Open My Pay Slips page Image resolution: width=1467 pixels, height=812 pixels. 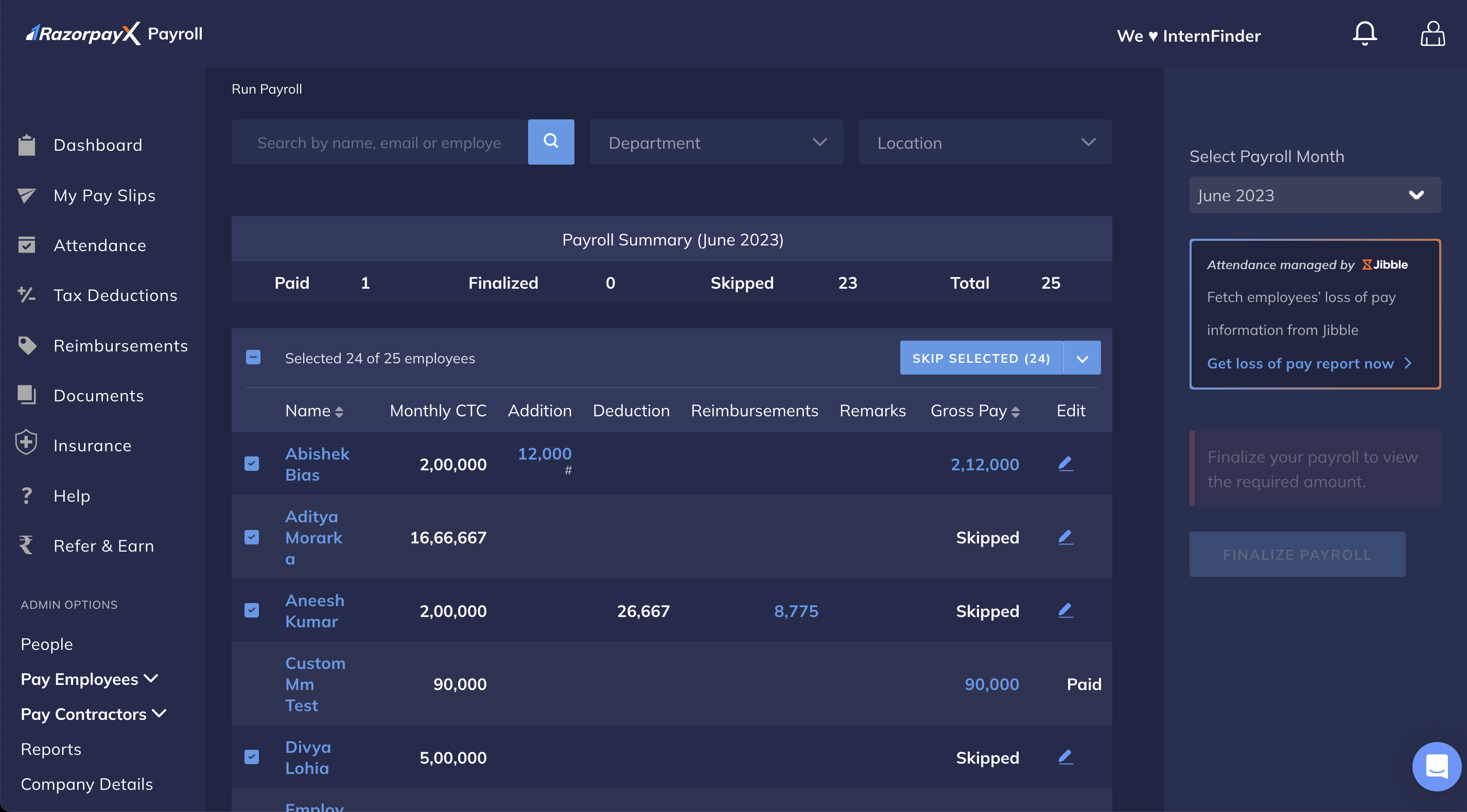coord(105,196)
